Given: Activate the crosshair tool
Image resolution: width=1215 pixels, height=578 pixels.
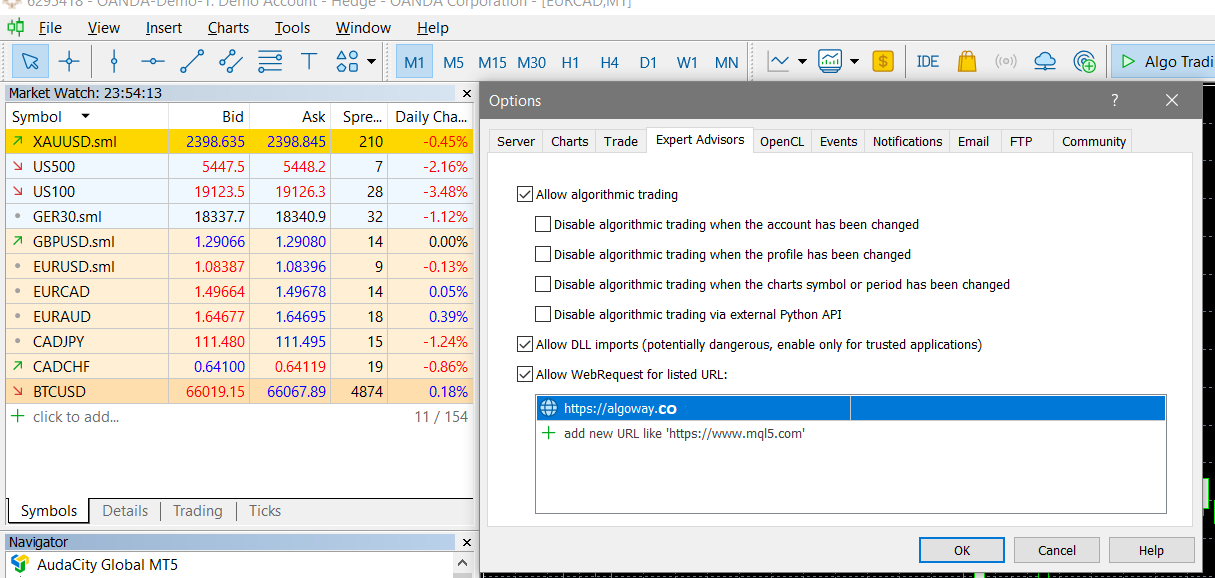Looking at the screenshot, I should [x=69, y=62].
